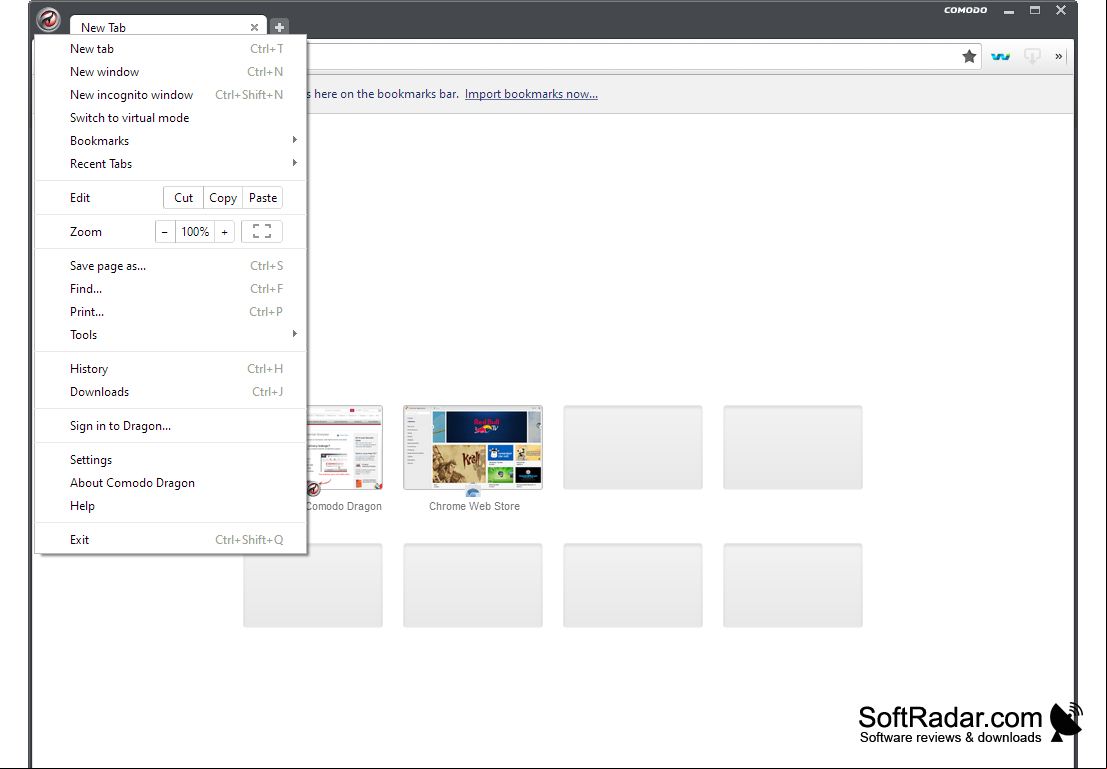This screenshot has width=1107, height=769.
Task: Choose Exit from the menu
Action: tap(171, 540)
